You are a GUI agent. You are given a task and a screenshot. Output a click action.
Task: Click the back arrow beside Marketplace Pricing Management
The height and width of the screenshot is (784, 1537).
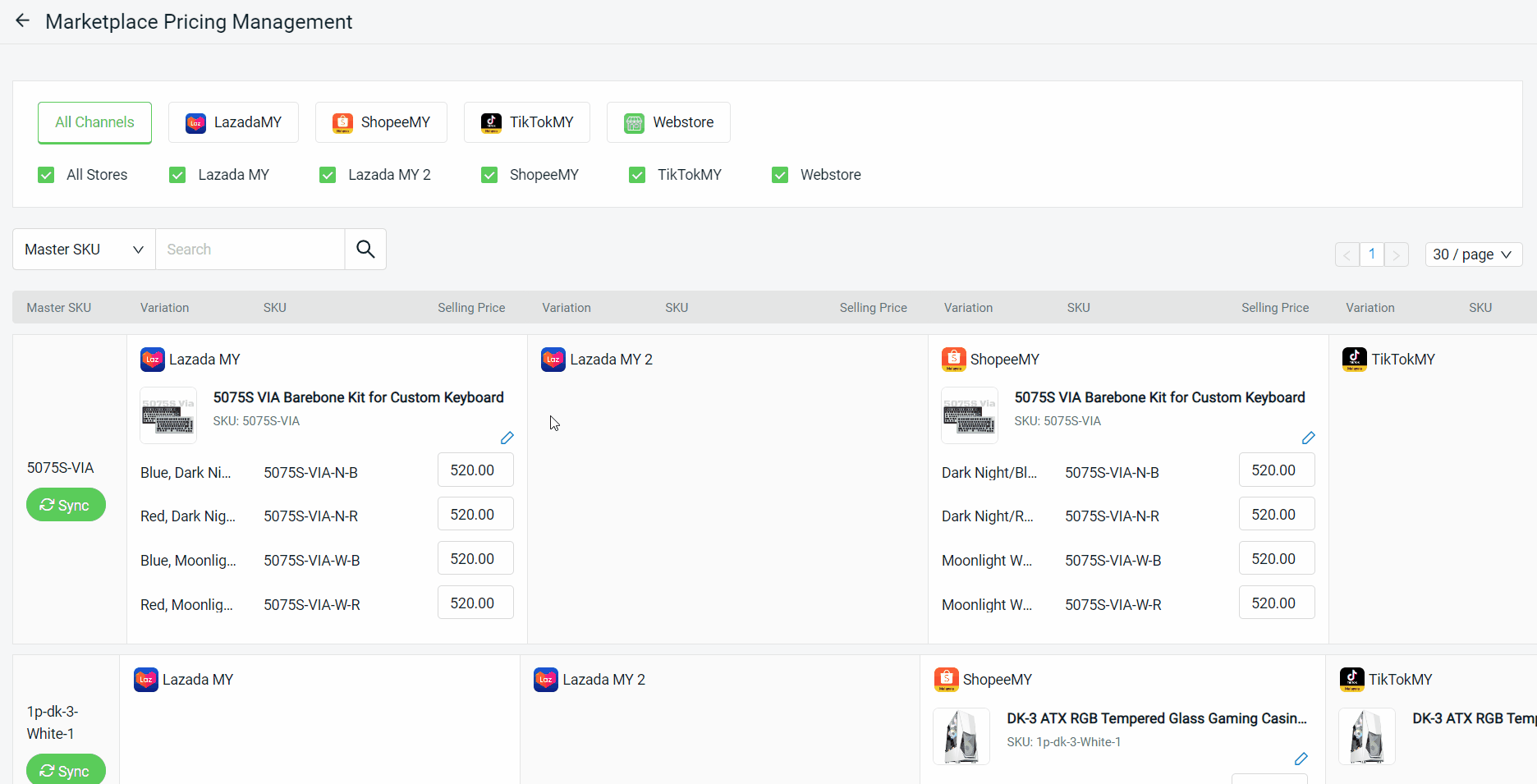[x=22, y=21]
